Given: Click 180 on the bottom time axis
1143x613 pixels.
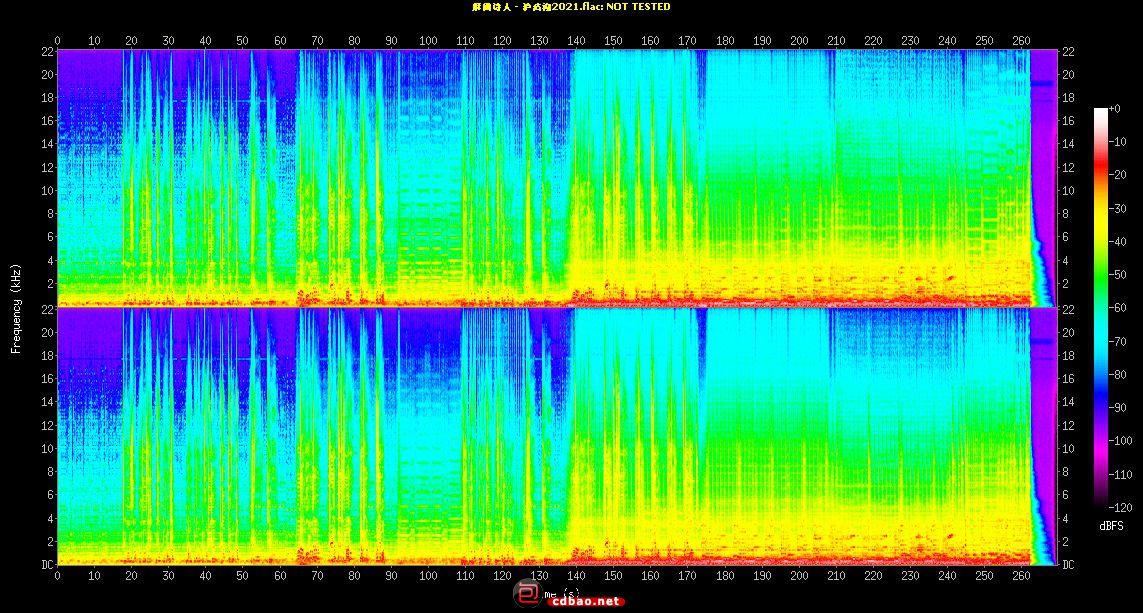Looking at the screenshot, I should point(725,576).
